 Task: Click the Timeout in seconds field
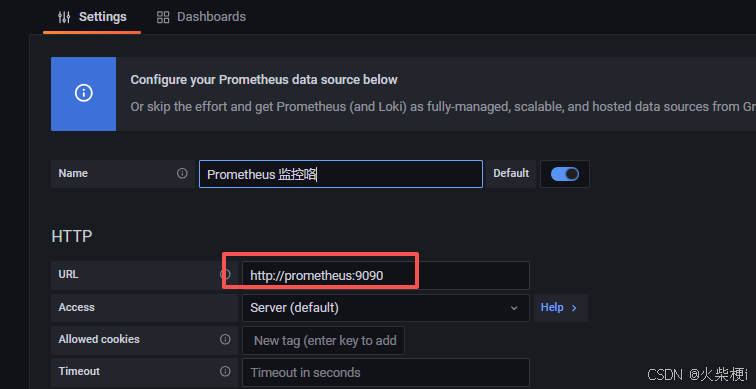pyautogui.click(x=386, y=372)
